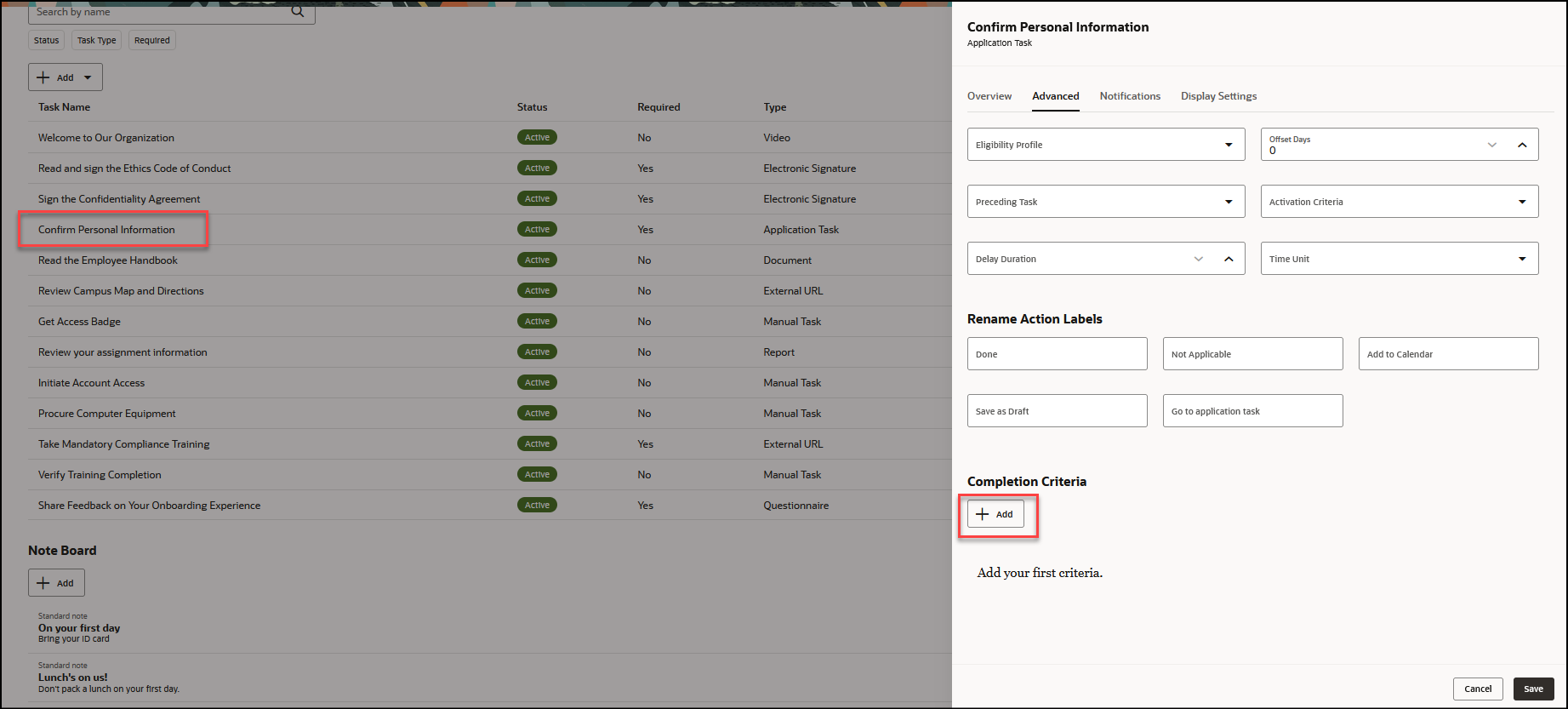Open the Task Type filter chip
Screen dimensions: 1568x709
(96, 40)
